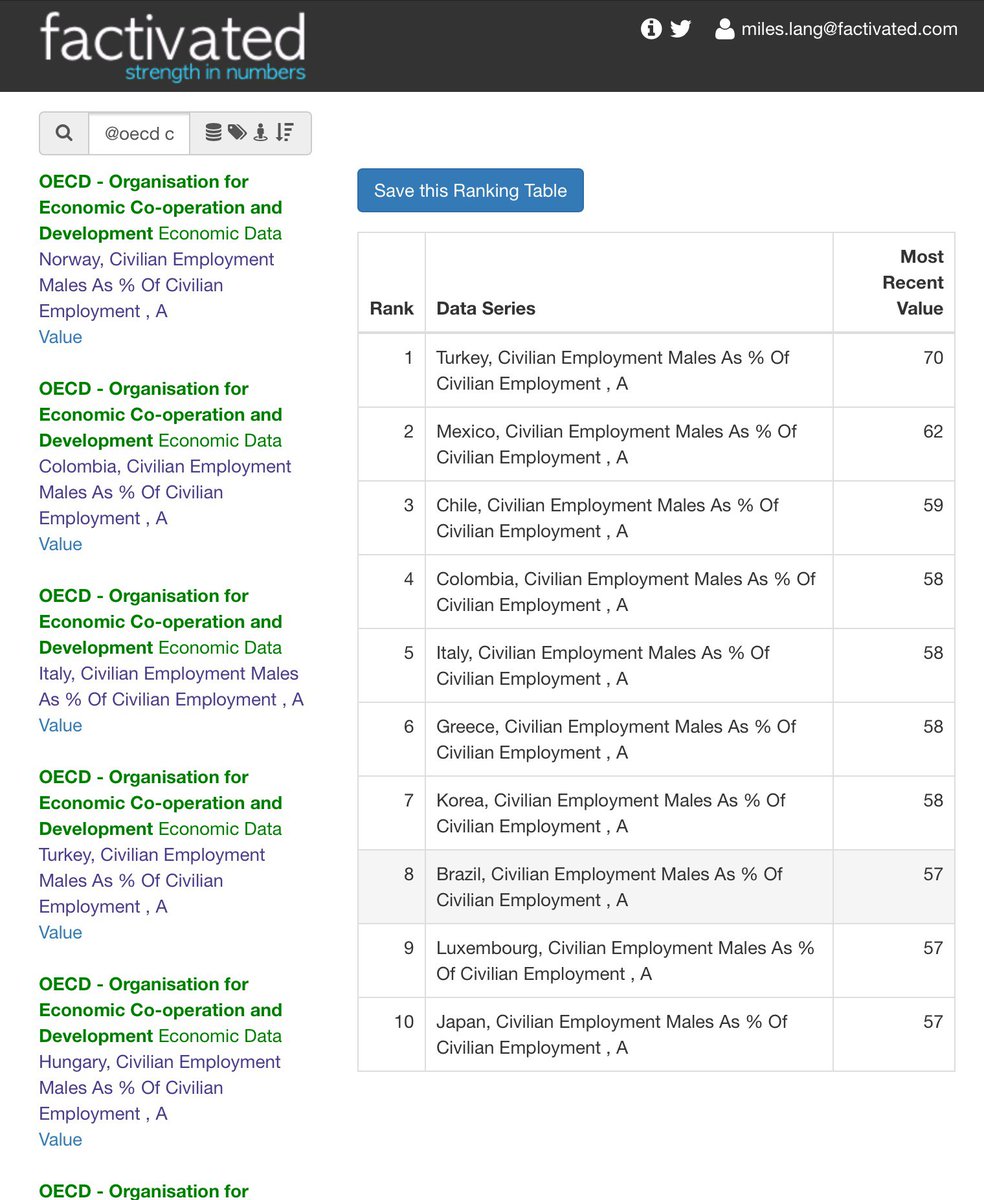Viewport: 984px width, 1200px height.
Task: Open miles.lang@factivated.com account link
Action: click(849, 29)
